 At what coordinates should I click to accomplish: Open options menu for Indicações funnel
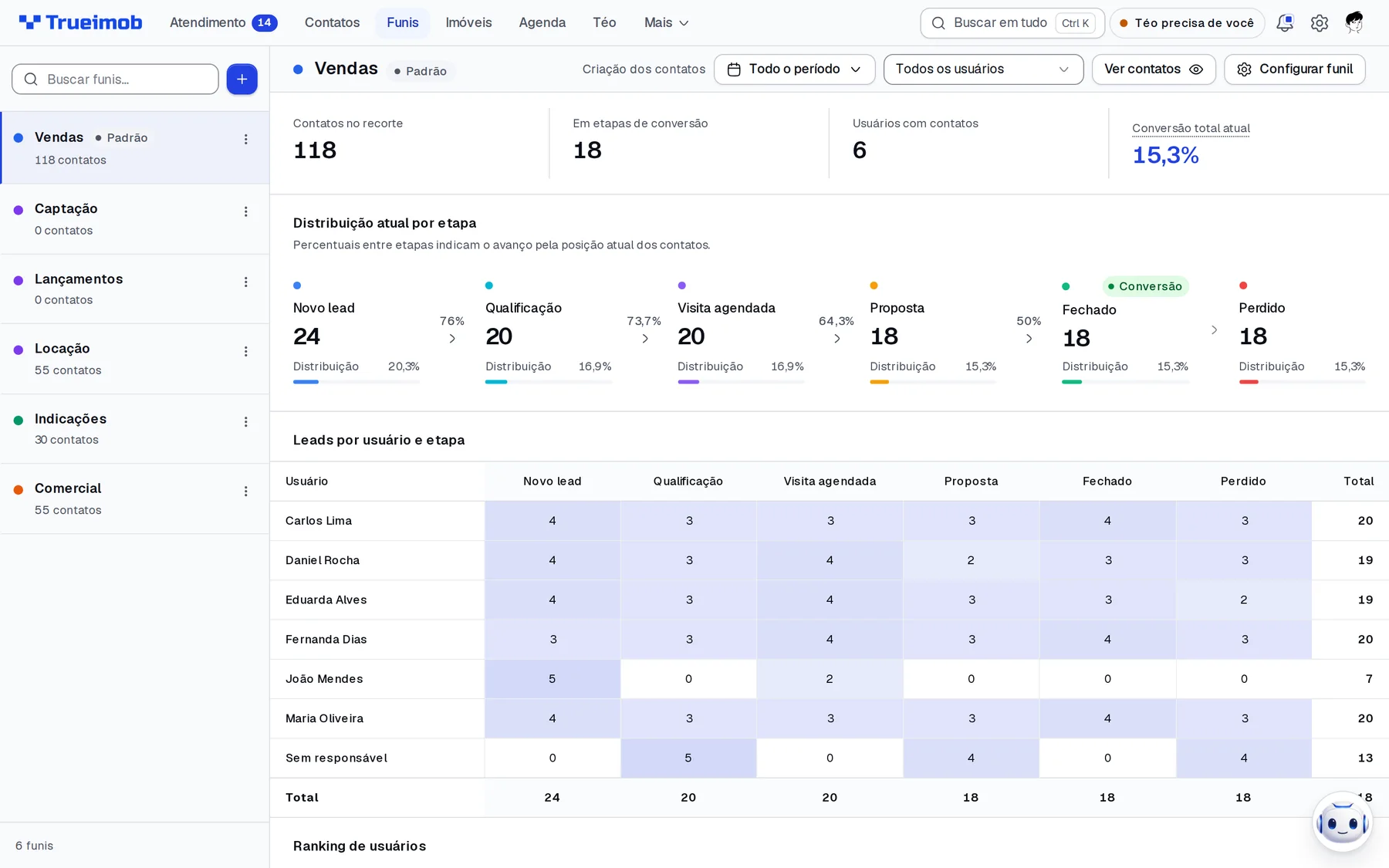point(246,421)
